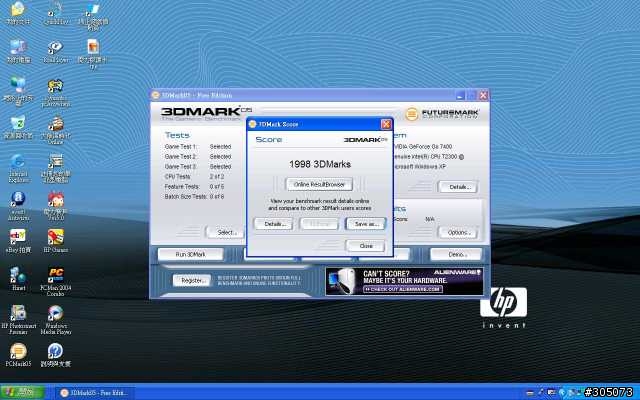Click the Close button in Score dialog

pyautogui.click(x=366, y=246)
